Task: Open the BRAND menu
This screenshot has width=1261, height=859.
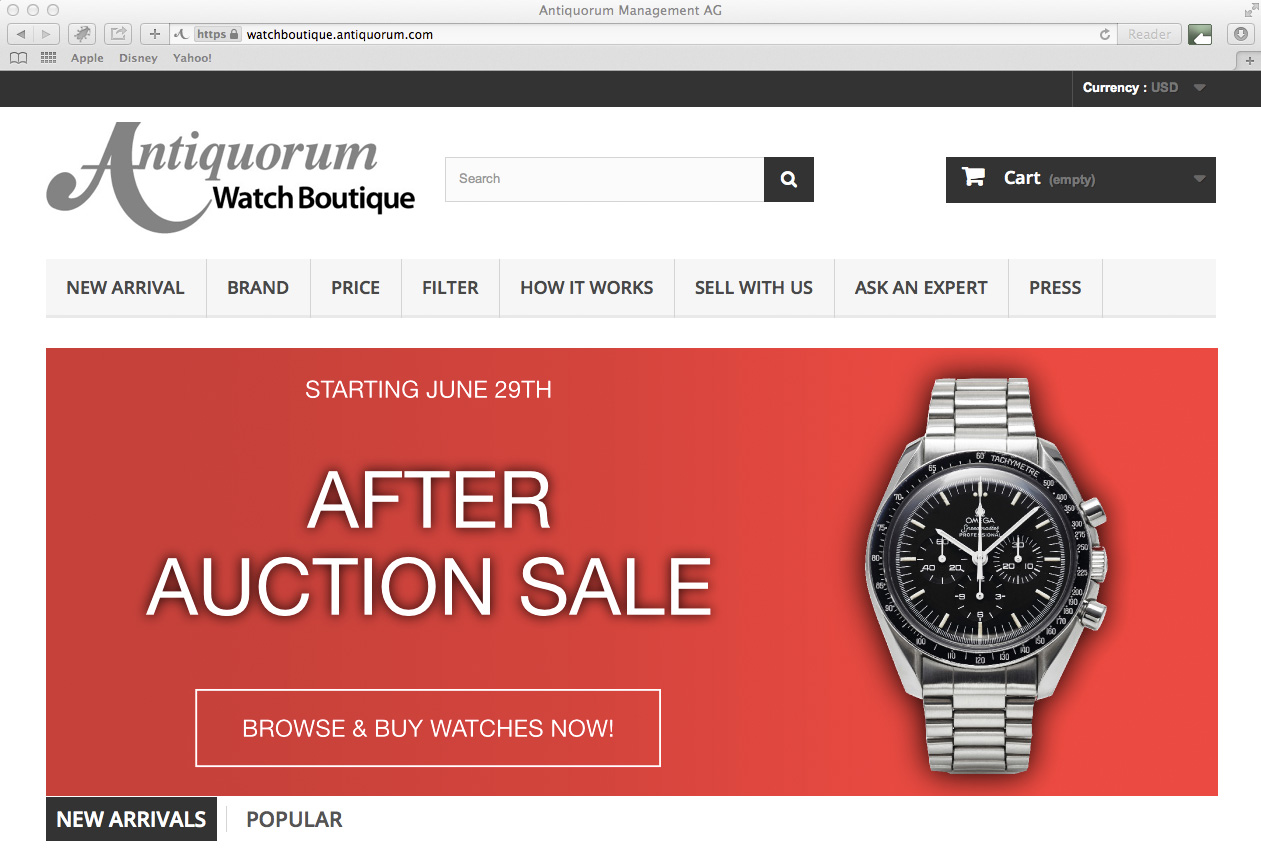Action: pos(258,288)
